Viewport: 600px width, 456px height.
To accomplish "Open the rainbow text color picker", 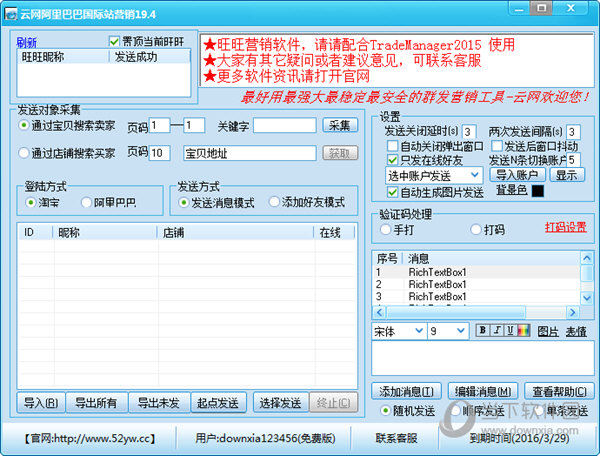I will (524, 330).
